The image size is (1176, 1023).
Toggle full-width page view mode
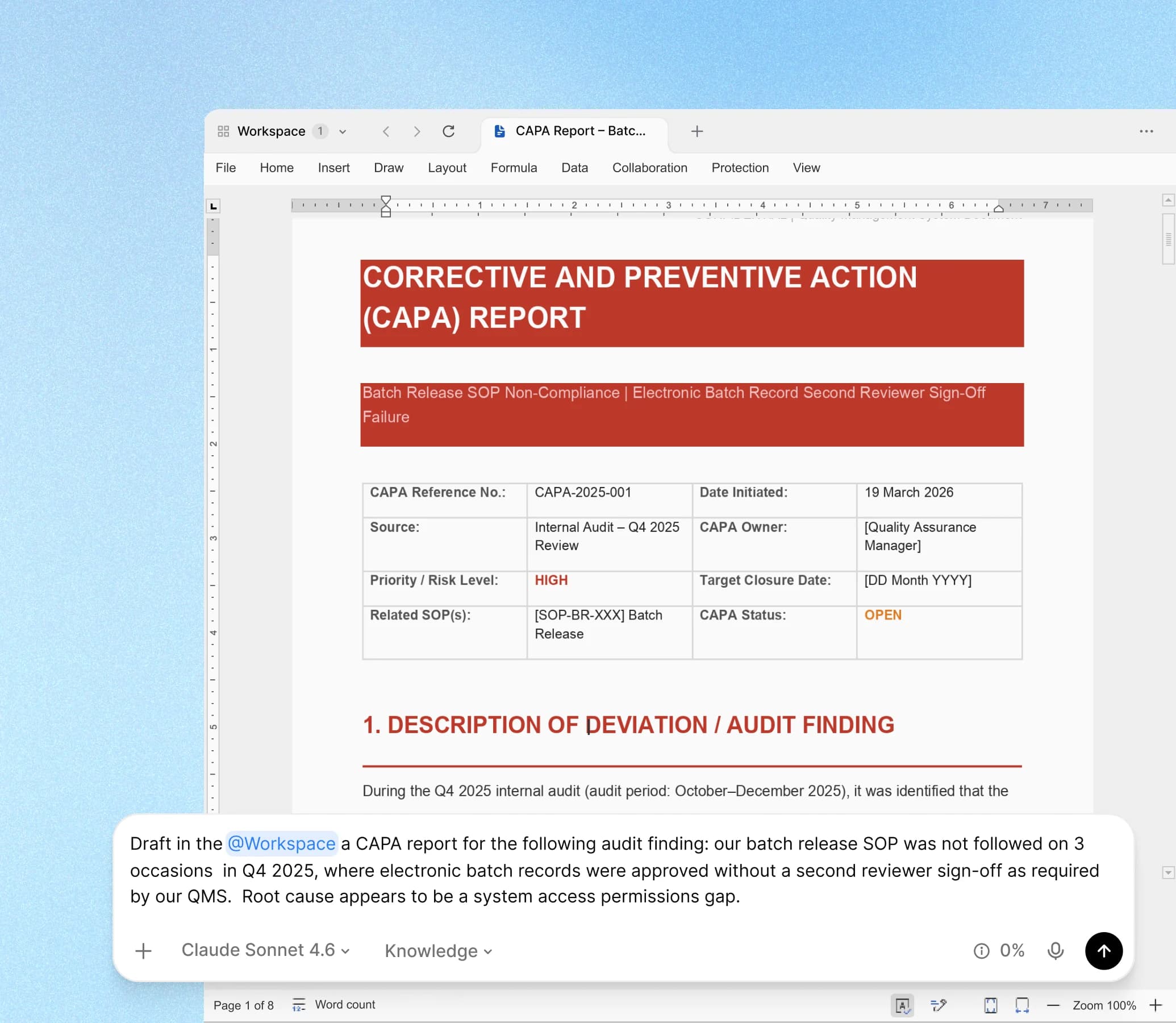[1021, 1005]
